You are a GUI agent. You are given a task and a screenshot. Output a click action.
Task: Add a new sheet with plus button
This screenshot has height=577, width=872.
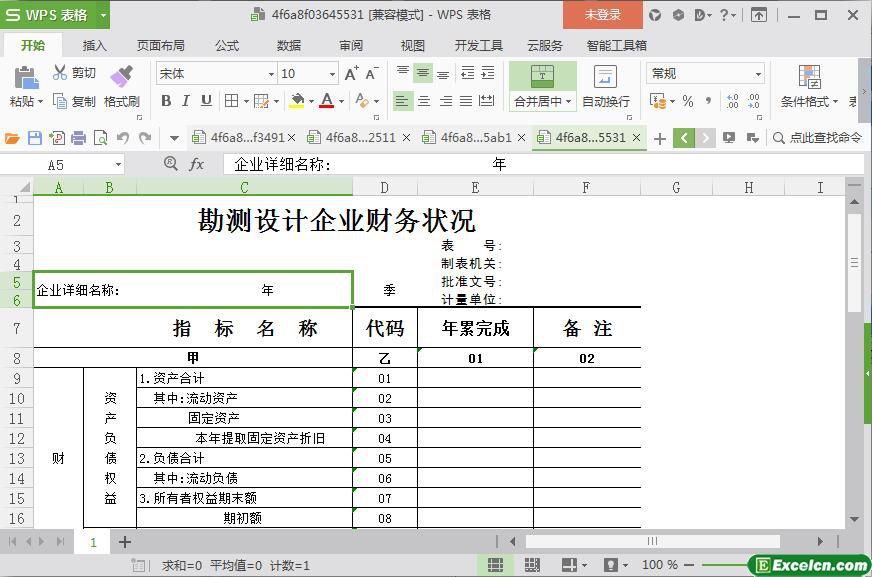[x=125, y=541]
